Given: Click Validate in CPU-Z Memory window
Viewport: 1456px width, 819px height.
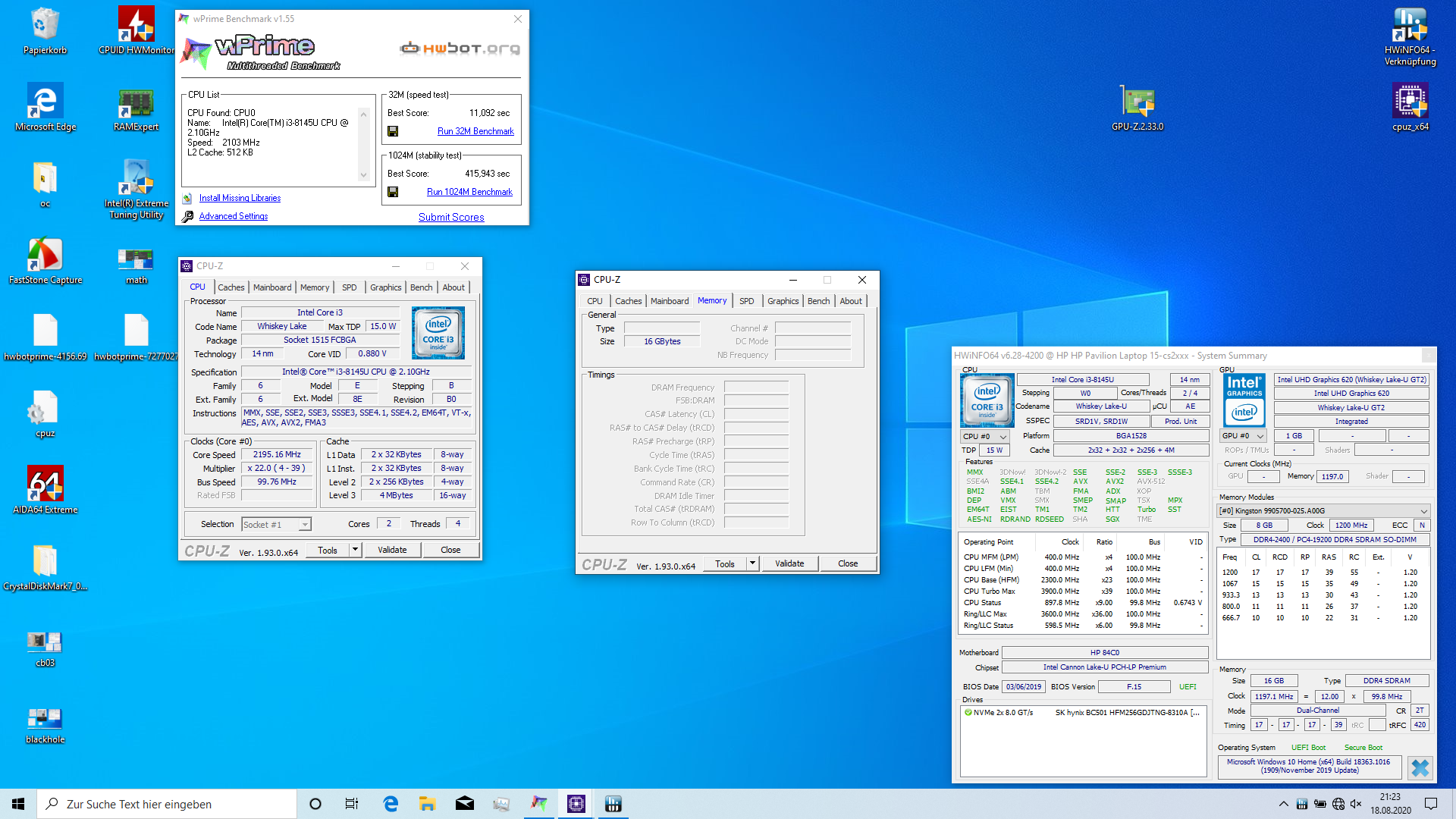Looking at the screenshot, I should (x=789, y=563).
